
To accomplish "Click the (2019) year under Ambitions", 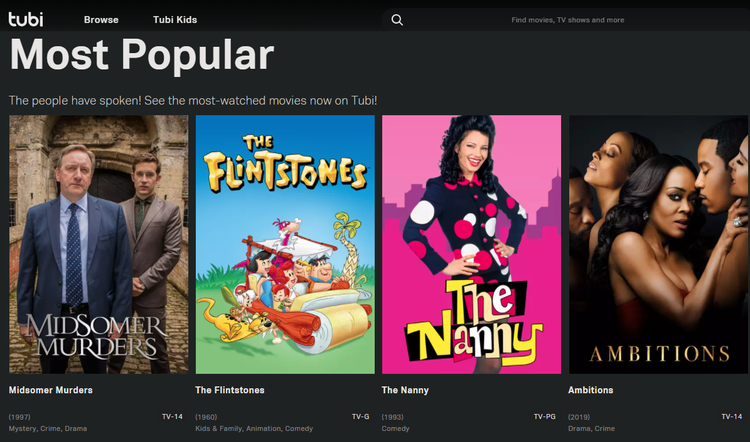I will coord(579,417).
